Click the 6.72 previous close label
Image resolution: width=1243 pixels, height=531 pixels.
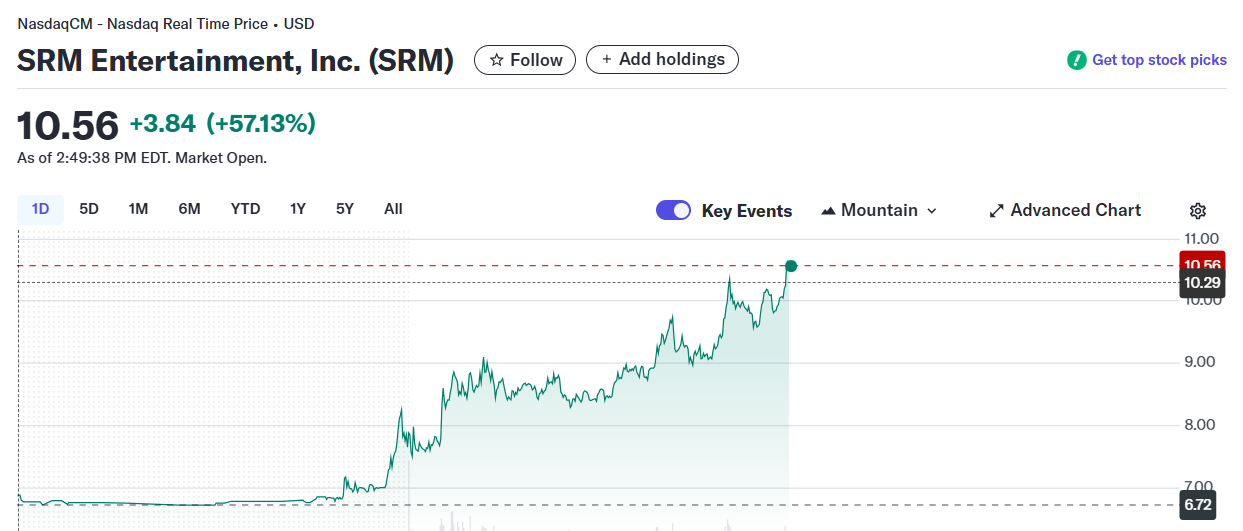click(x=1198, y=504)
